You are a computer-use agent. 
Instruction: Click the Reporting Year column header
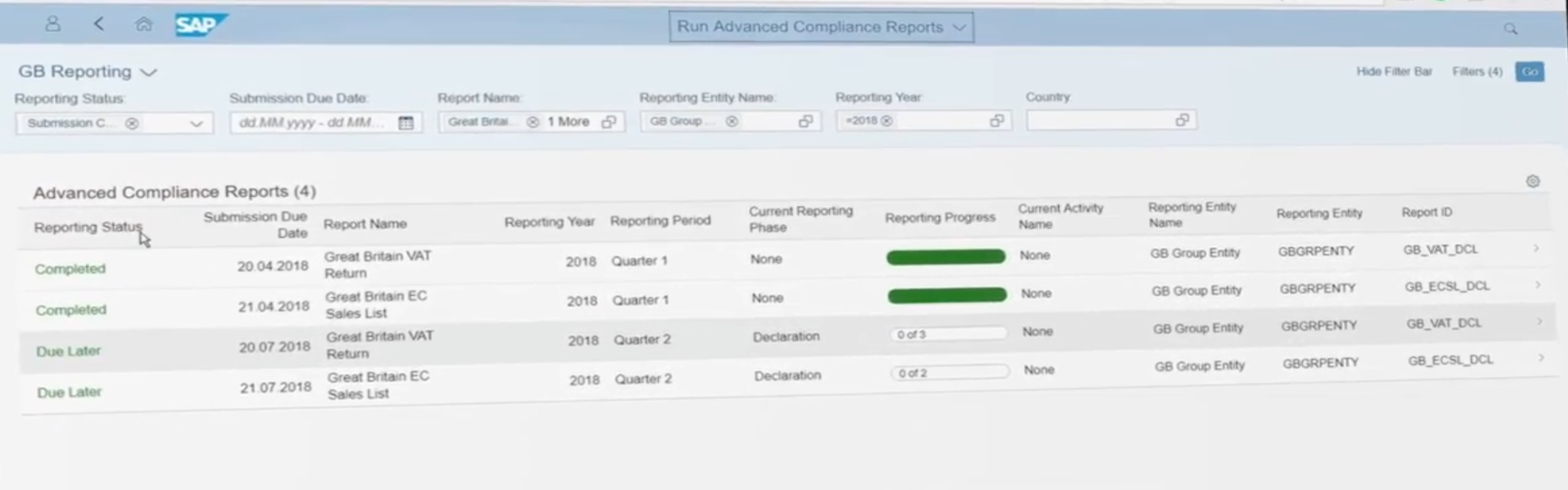click(549, 221)
